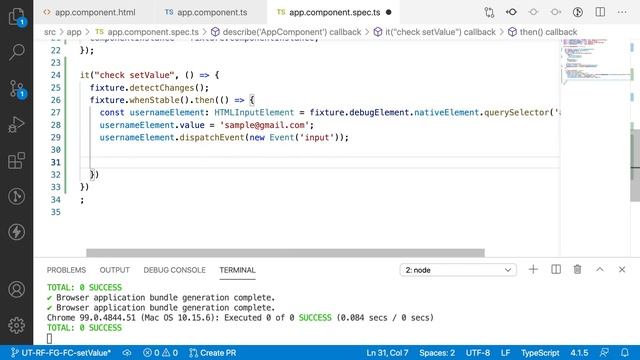This screenshot has width=640, height=360.
Task: Click the code minimap preview
Action: pos(596,61)
